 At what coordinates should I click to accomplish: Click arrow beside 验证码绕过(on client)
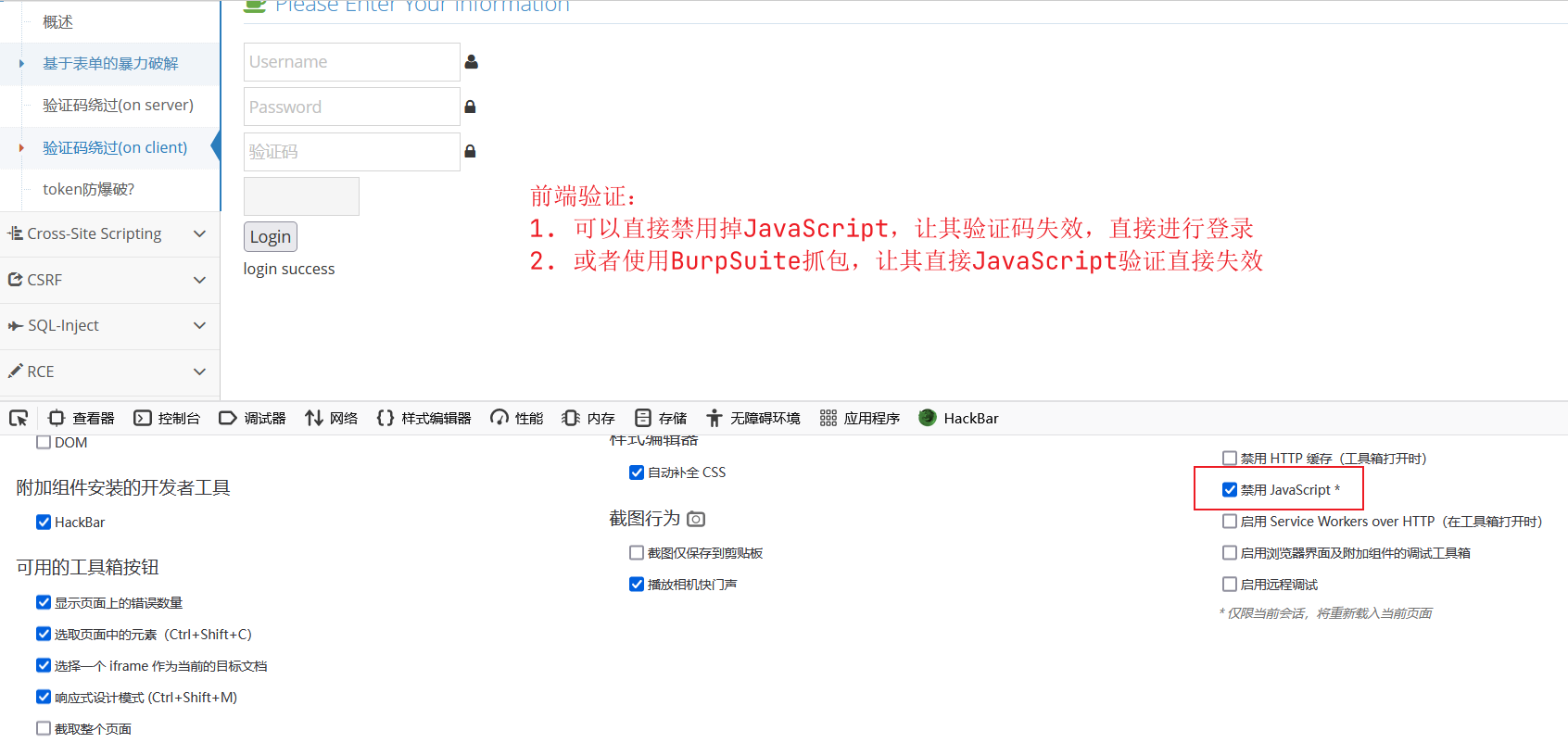[21, 147]
